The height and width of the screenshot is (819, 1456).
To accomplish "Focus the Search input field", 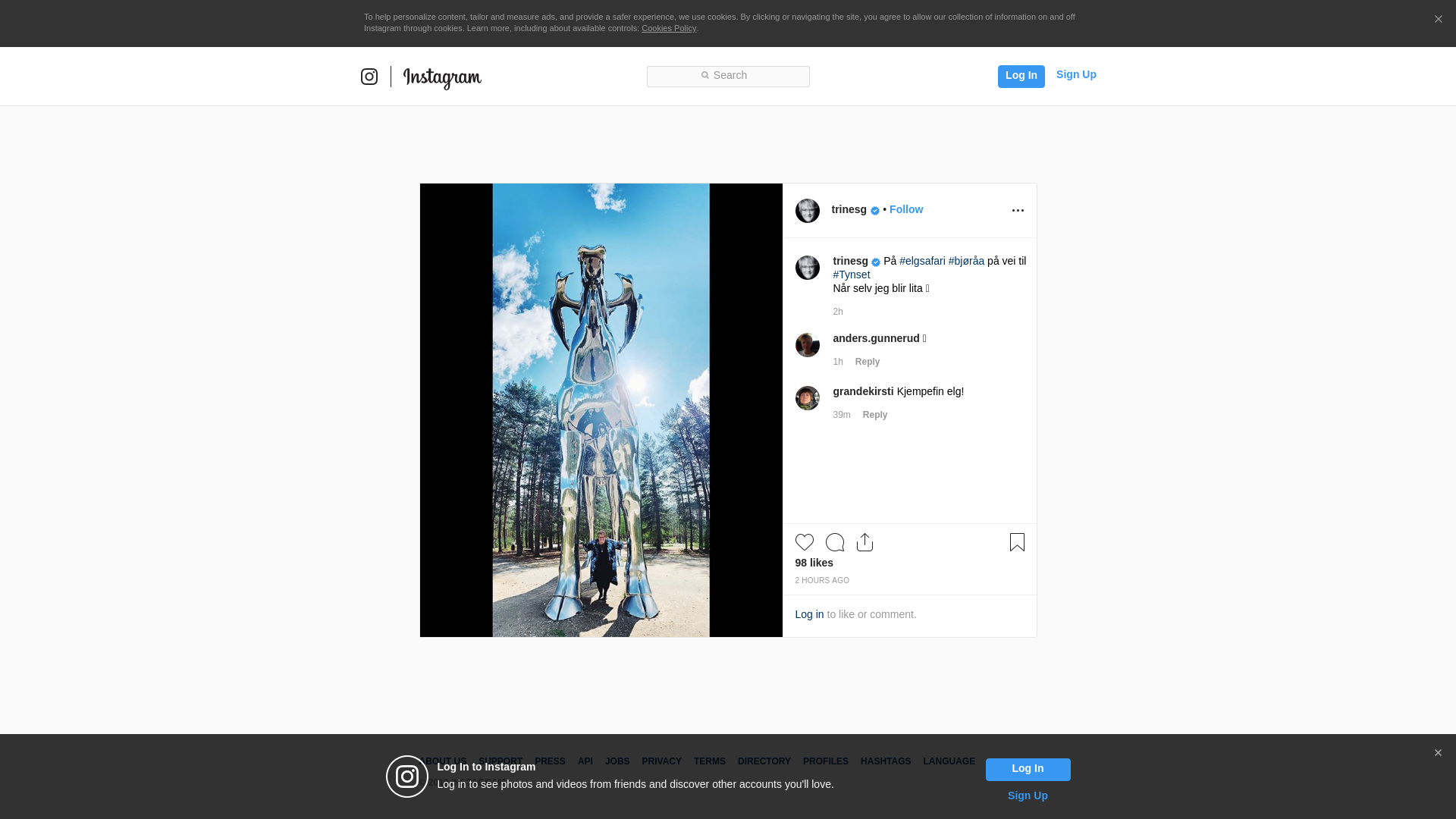I will pos(728,76).
